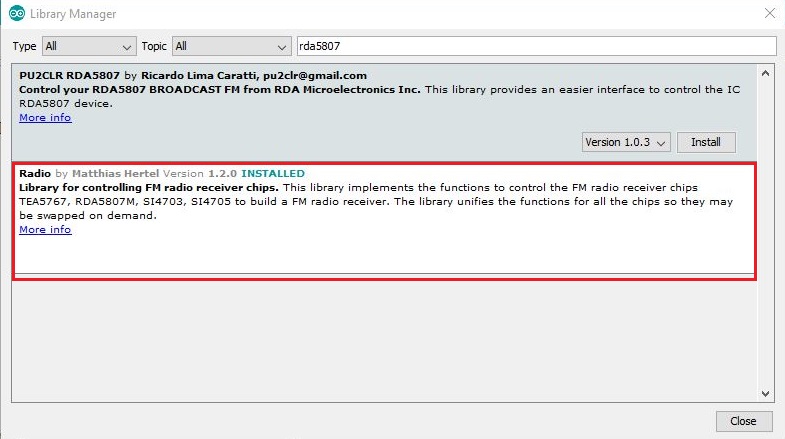Select Version 1.0.3 dropdown for PU2CLR library
The image size is (785, 439).
[x=626, y=142]
